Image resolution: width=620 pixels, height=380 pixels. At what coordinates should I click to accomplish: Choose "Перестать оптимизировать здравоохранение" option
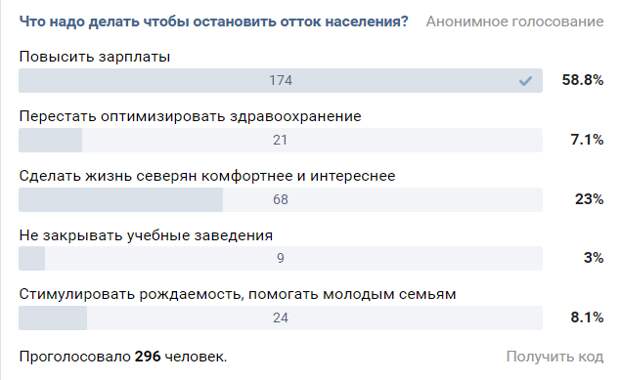coord(190,116)
